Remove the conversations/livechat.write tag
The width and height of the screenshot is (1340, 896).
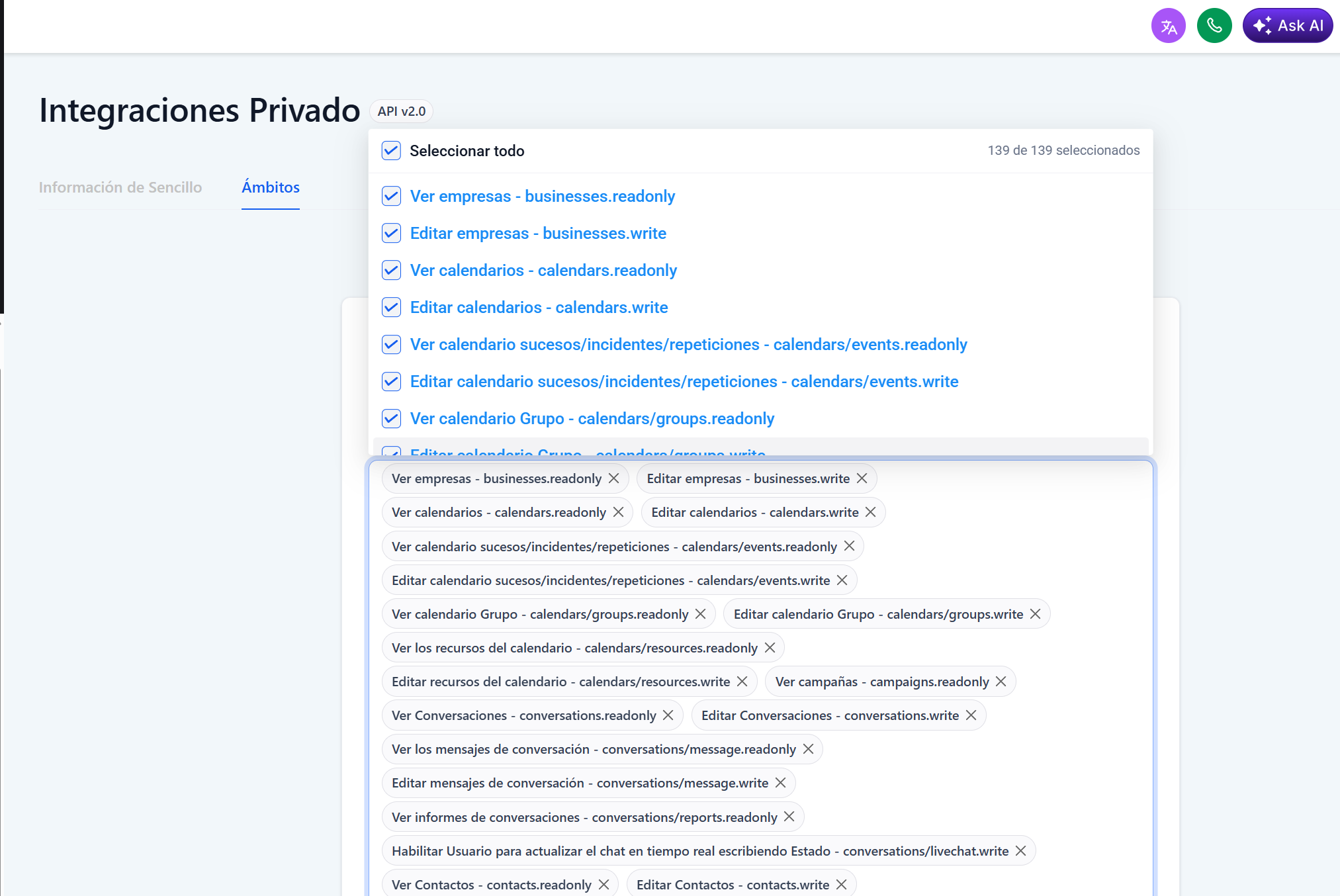1020,851
